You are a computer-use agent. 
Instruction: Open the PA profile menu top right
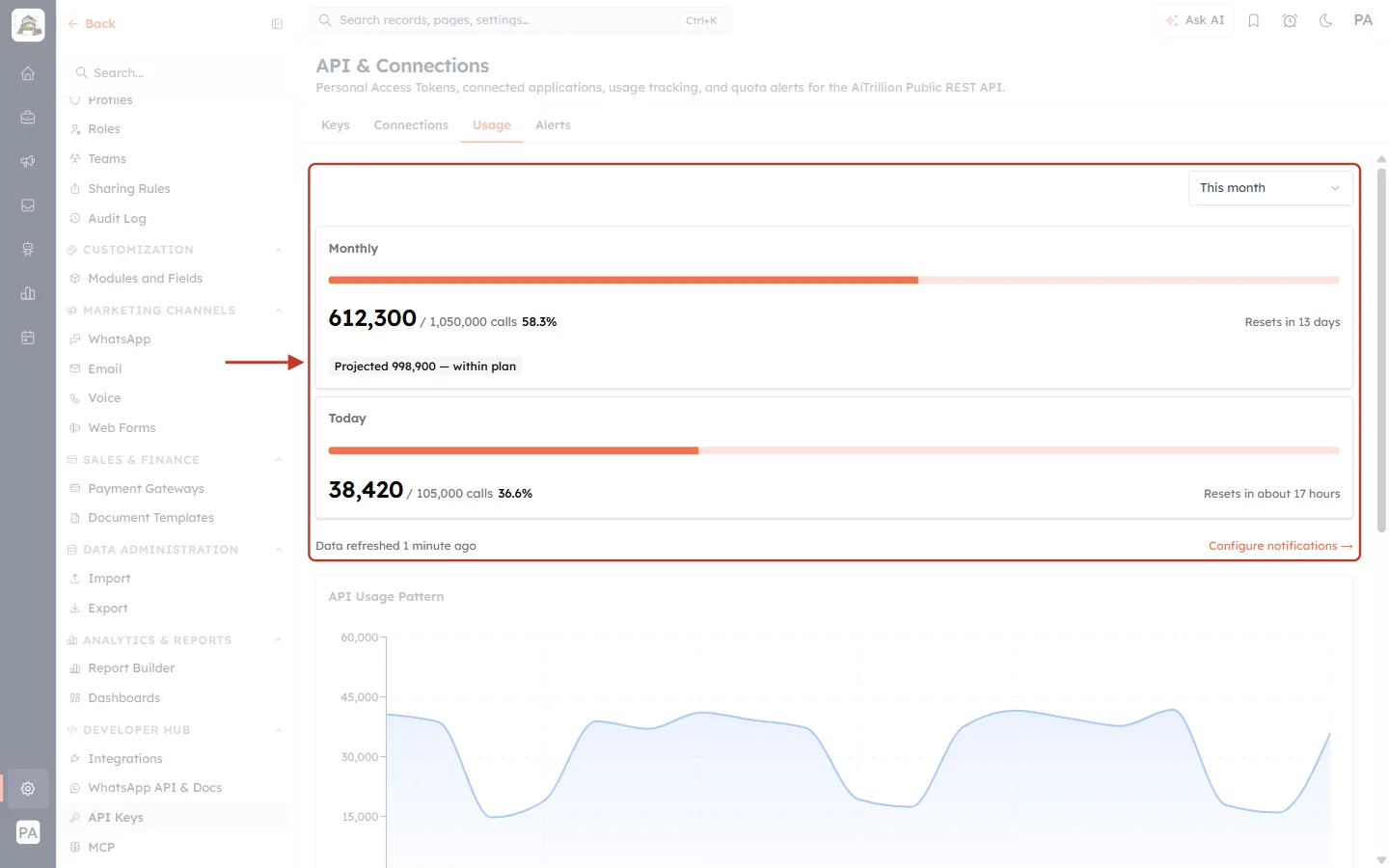1363,20
